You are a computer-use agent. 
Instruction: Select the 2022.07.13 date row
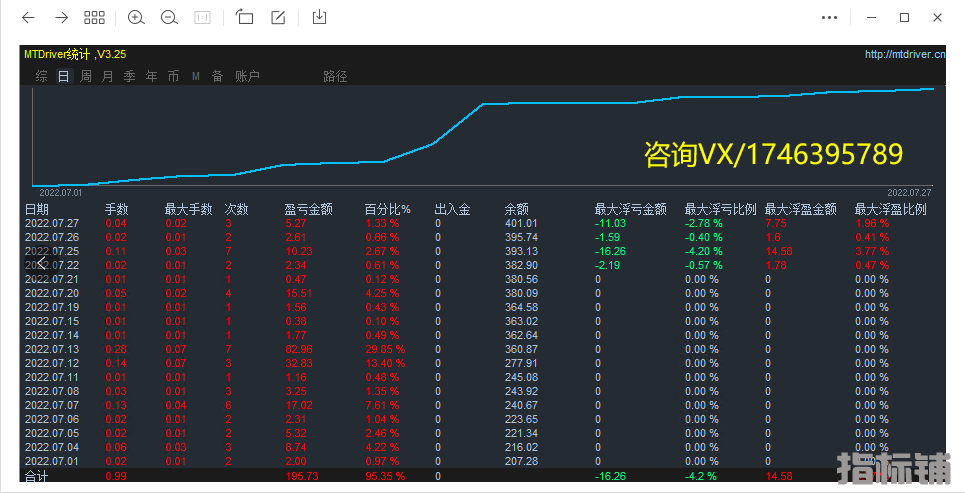click(52, 349)
